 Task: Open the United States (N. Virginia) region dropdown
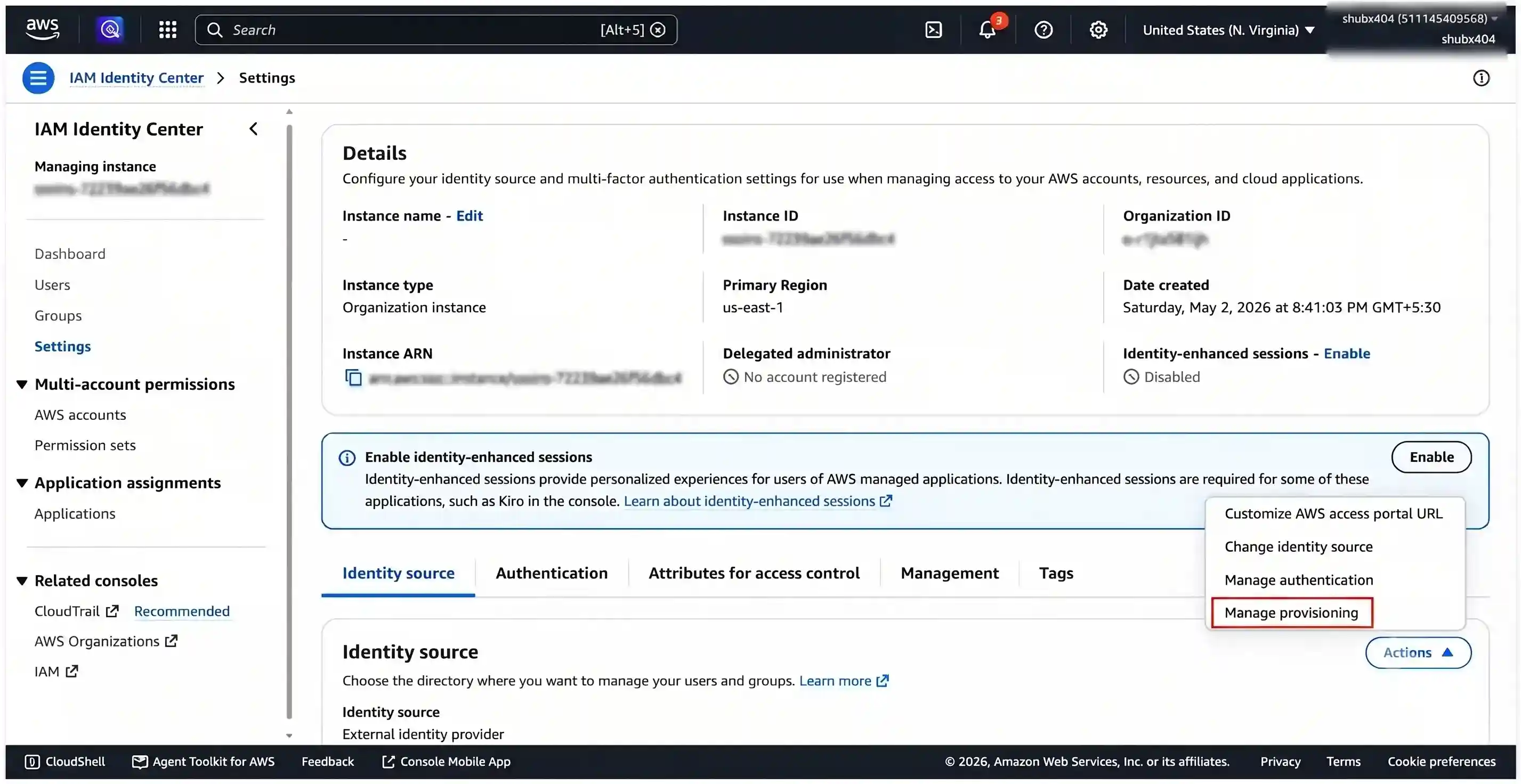(x=1228, y=30)
